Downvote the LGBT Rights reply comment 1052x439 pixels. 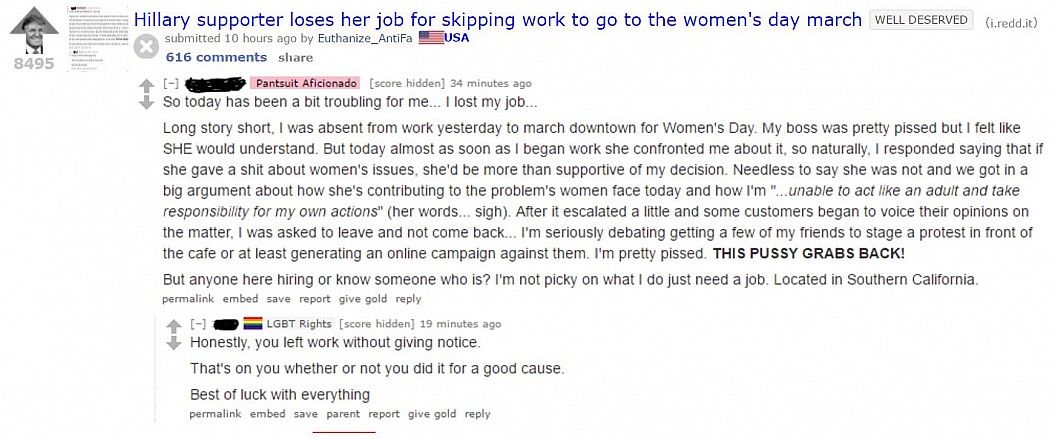click(174, 342)
